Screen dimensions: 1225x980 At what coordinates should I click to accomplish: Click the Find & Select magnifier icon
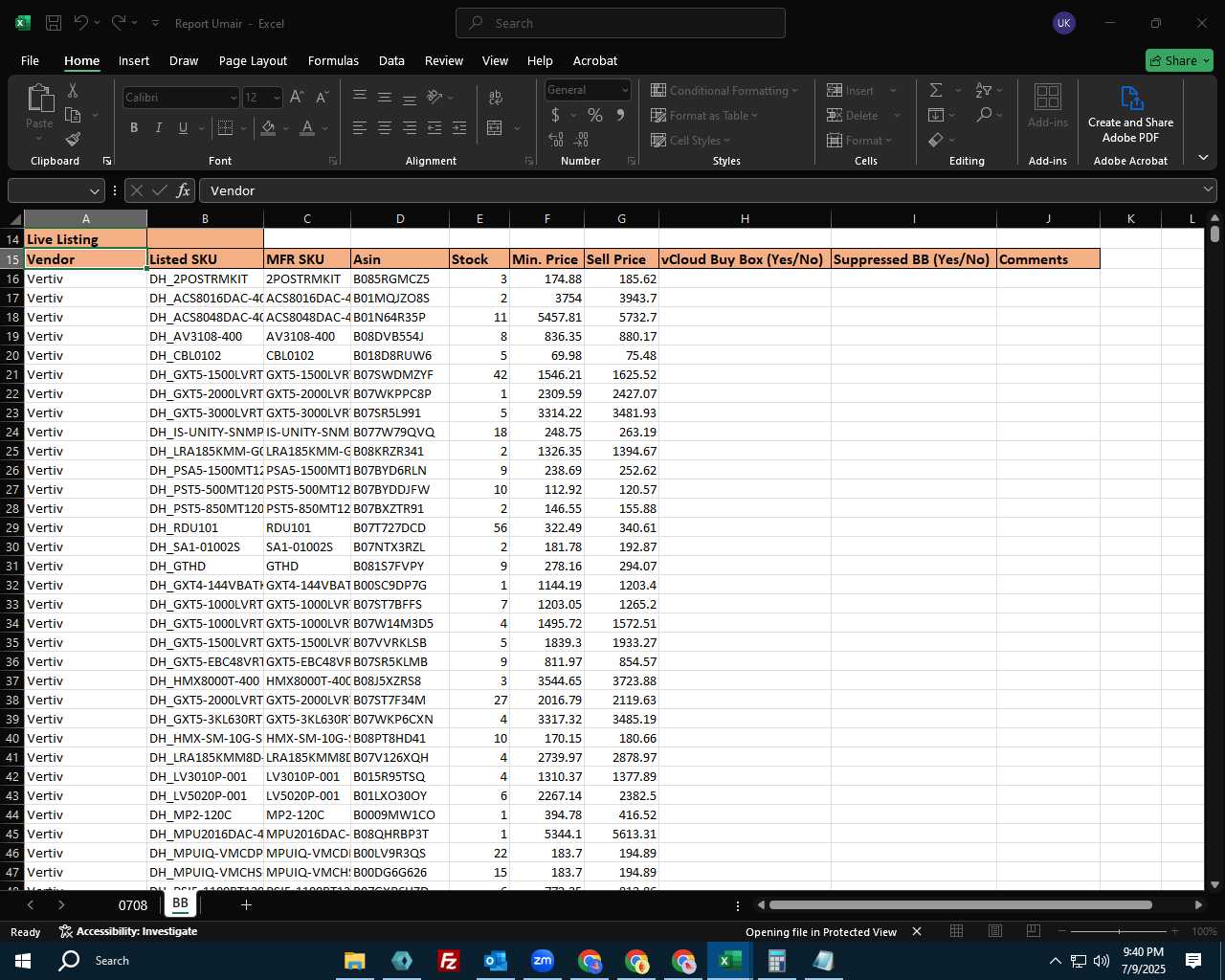pyautogui.click(x=984, y=115)
